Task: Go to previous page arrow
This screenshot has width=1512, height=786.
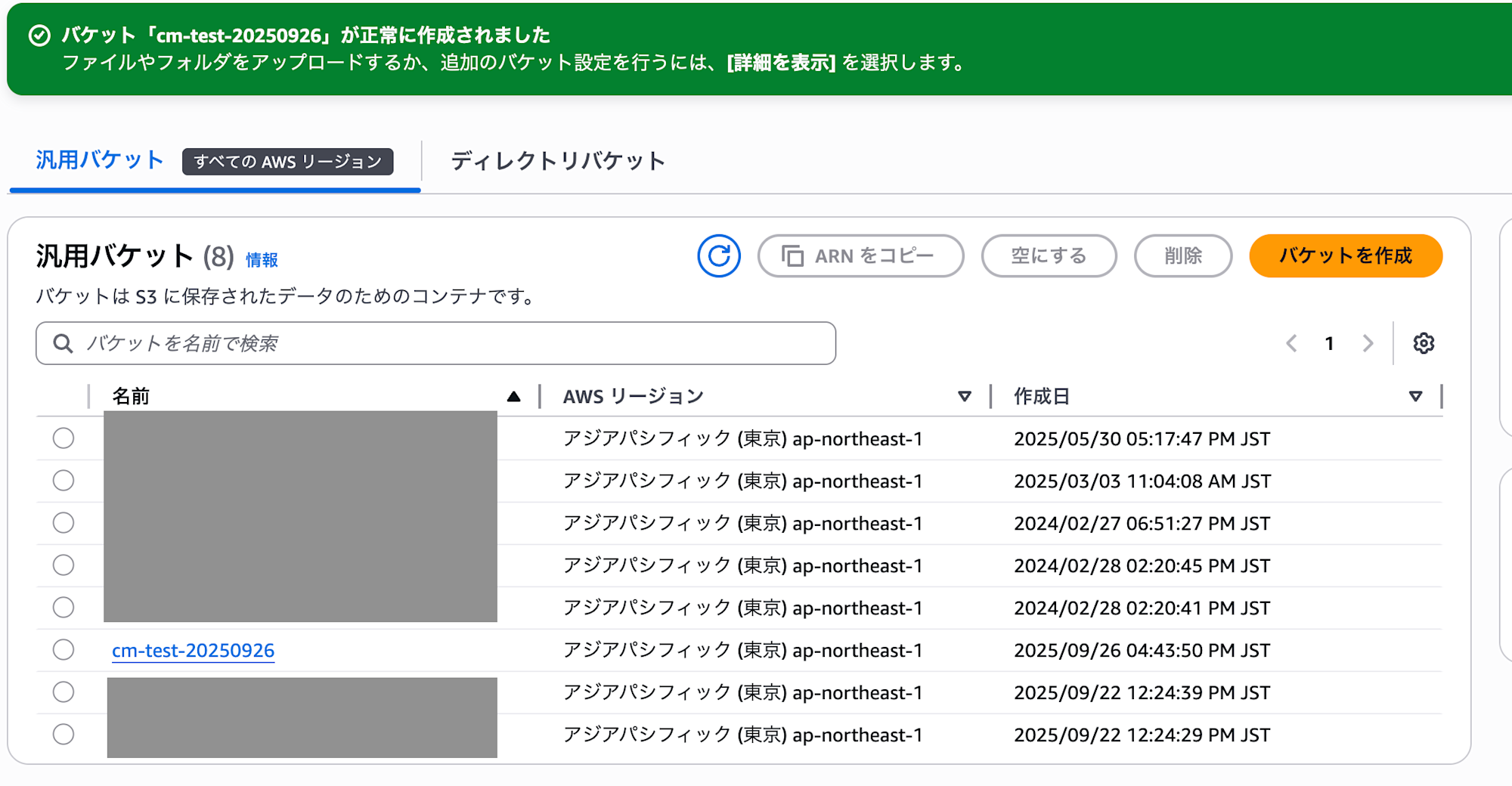Action: pyautogui.click(x=1292, y=344)
